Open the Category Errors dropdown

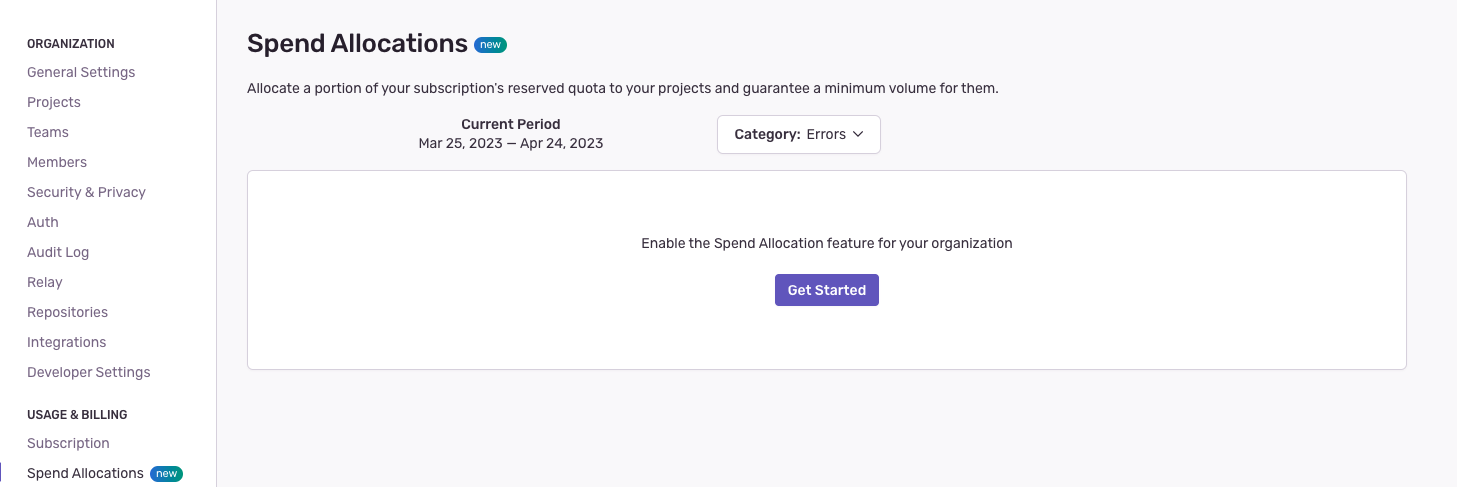click(798, 135)
